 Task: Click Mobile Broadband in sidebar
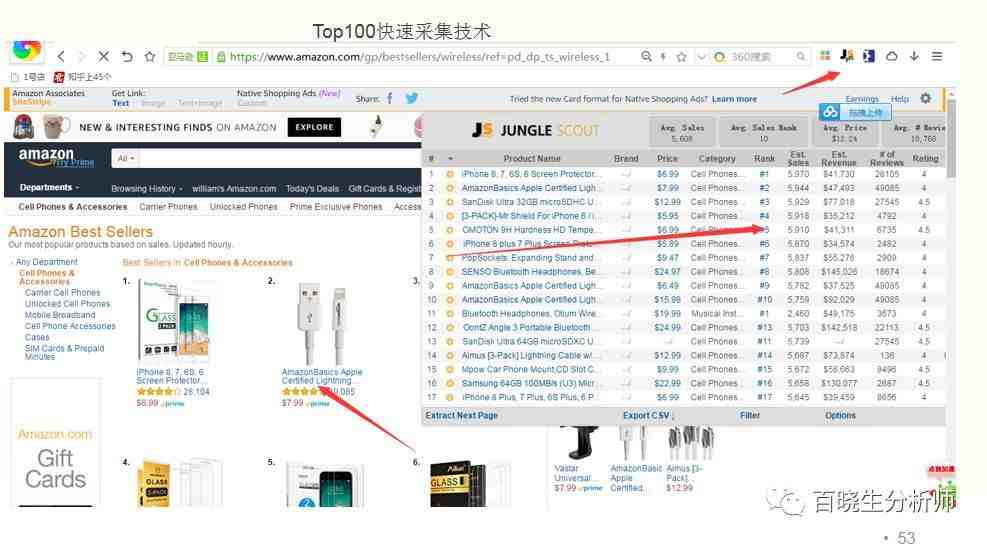[60, 315]
